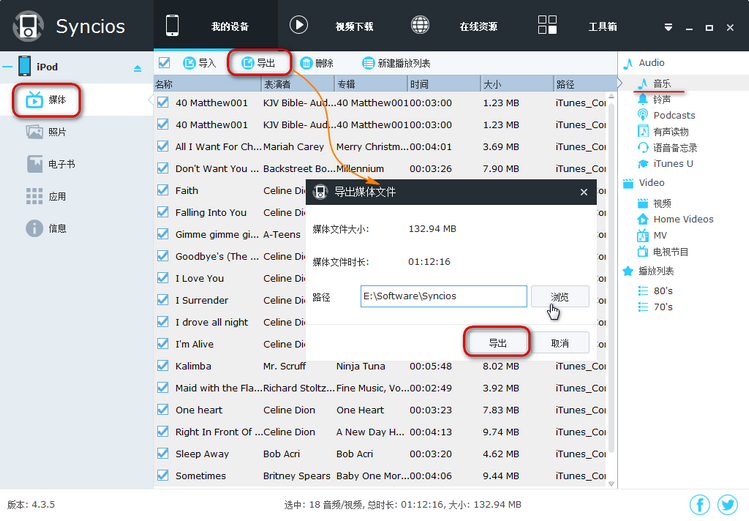Viewport: 749px width, 521px height.
Task: Sort by the 名称 column header
Action: coord(207,85)
